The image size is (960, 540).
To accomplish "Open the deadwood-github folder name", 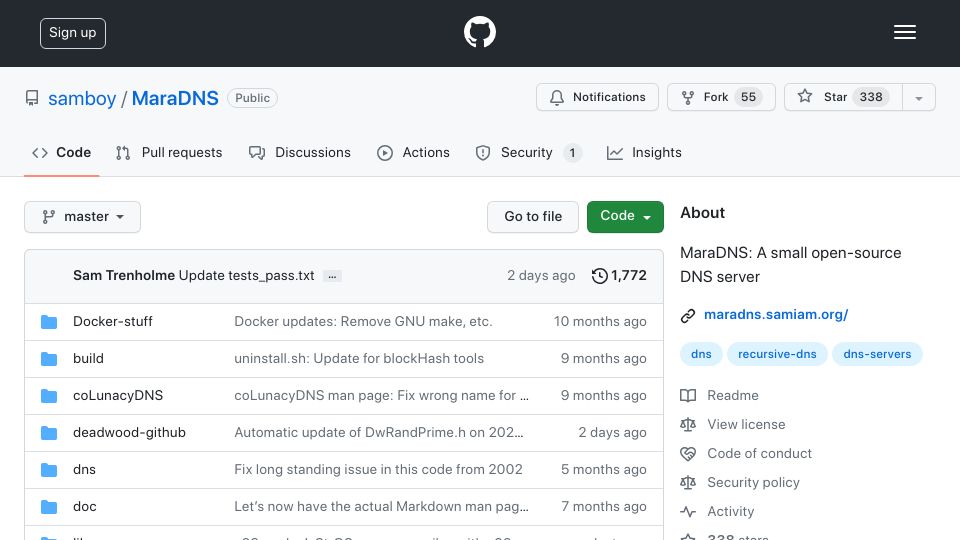I will point(129,433).
